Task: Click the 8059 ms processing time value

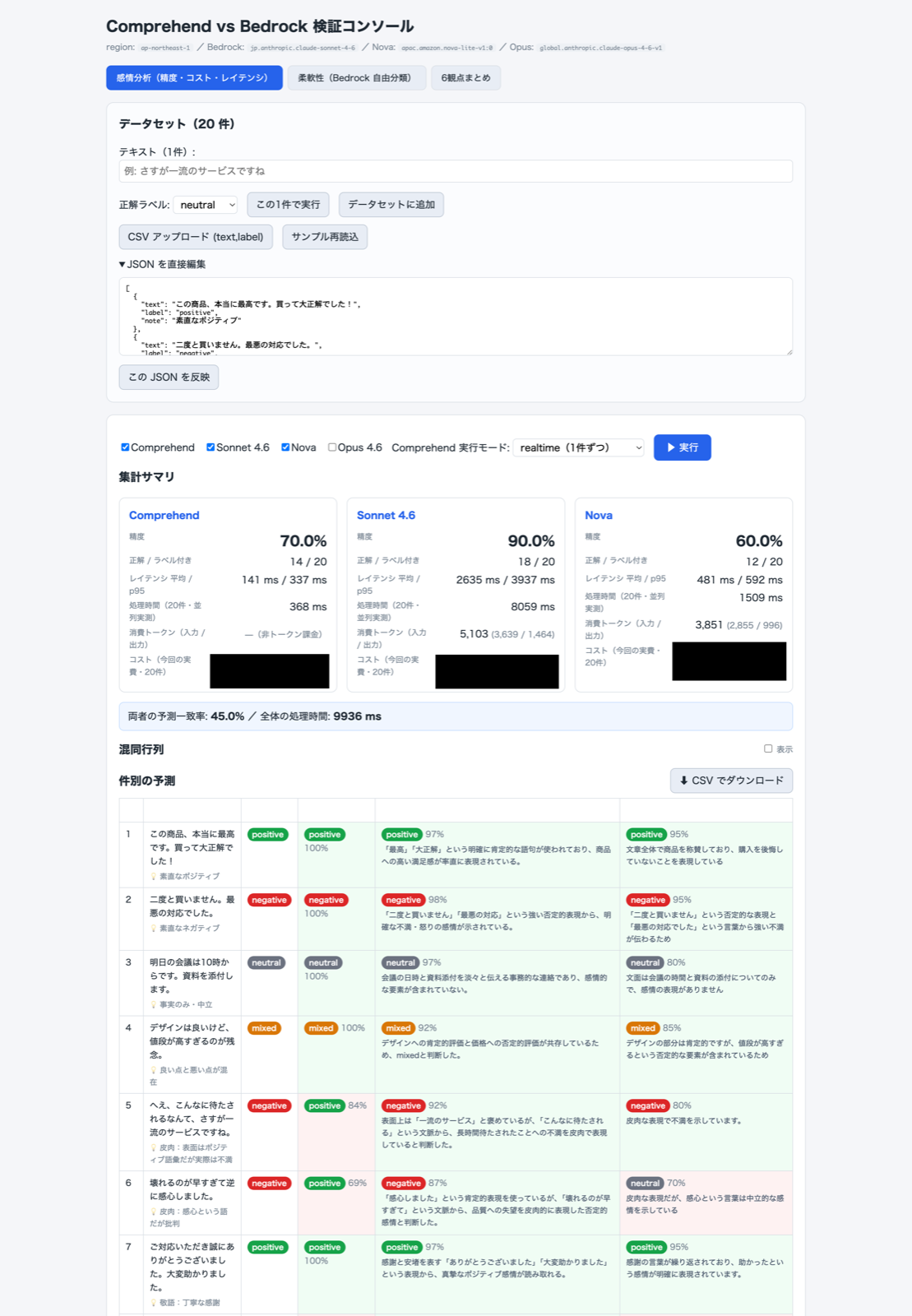Action: click(x=533, y=606)
